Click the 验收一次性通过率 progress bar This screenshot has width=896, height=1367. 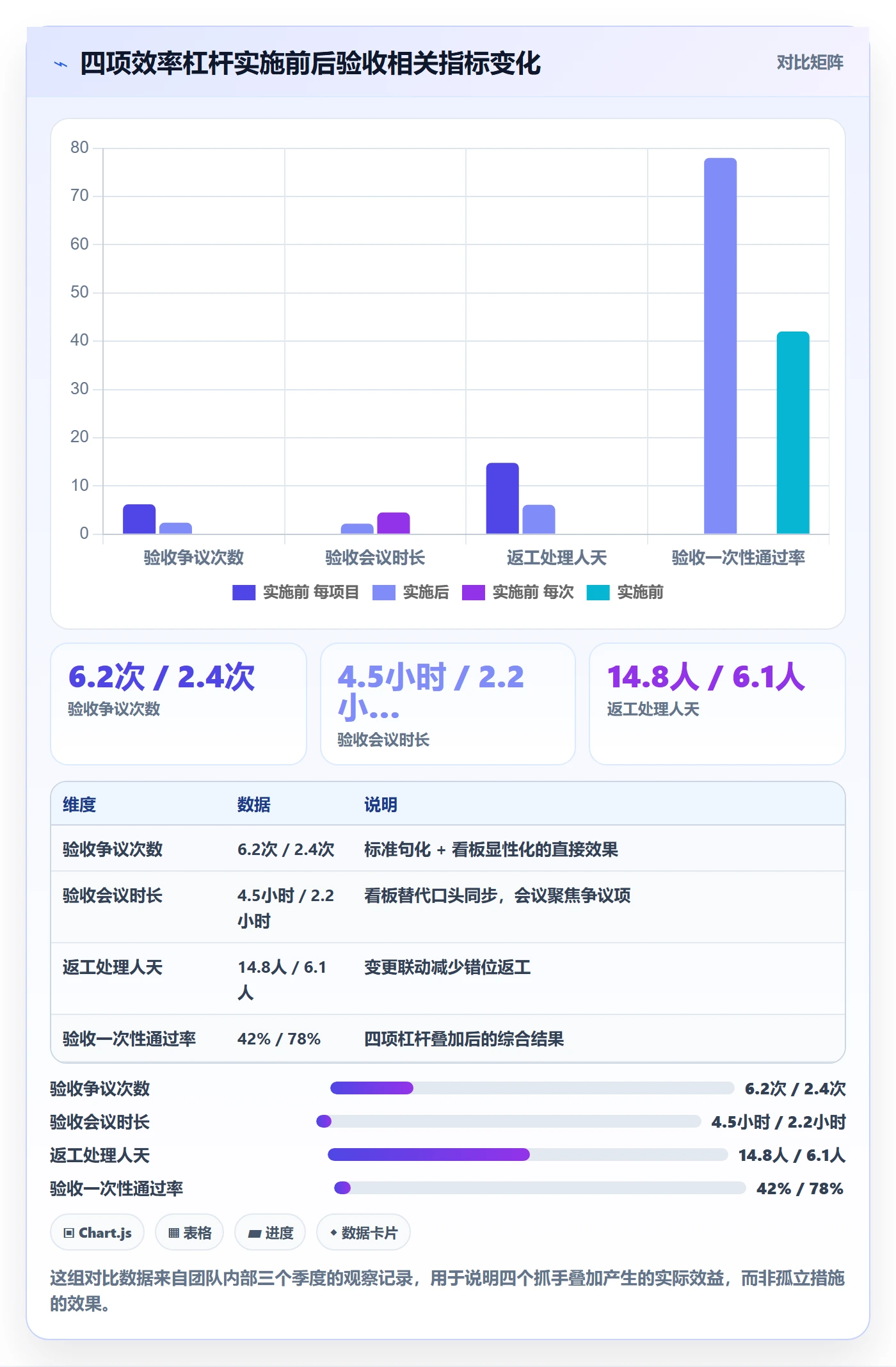tap(540, 1188)
